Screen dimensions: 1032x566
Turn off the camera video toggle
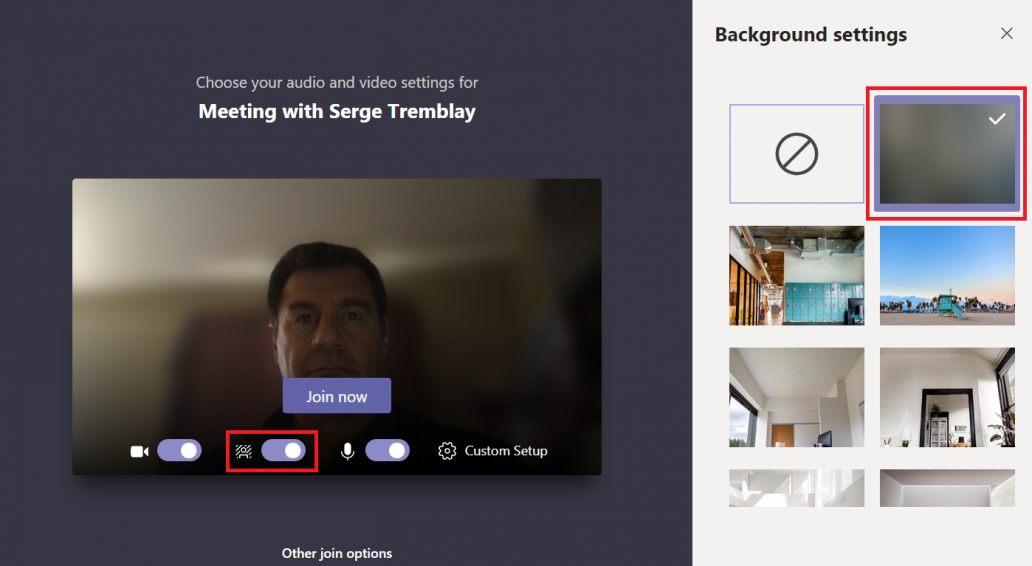pos(180,451)
